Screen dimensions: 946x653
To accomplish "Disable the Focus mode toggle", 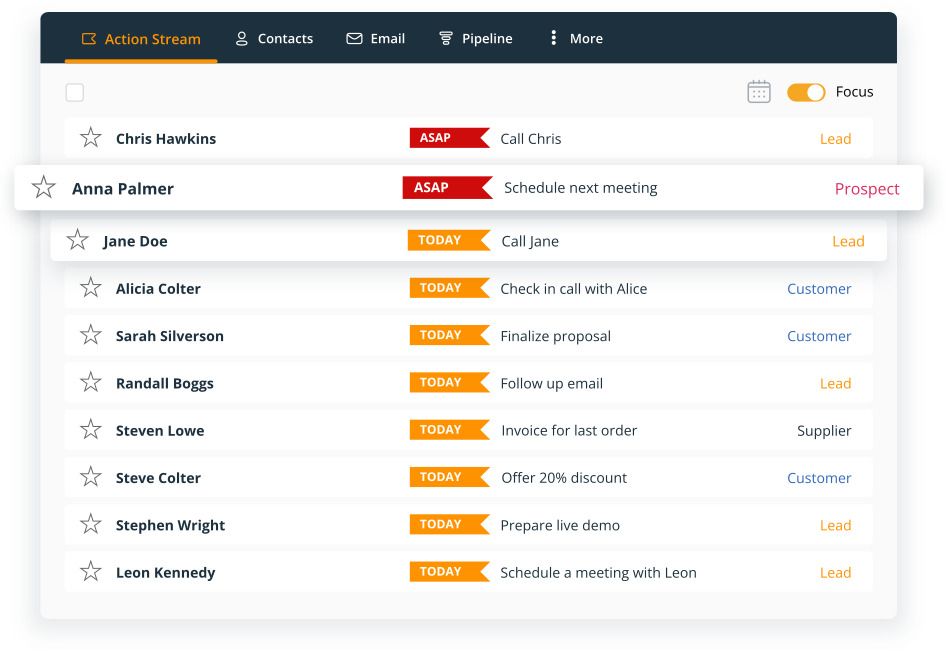I will [x=805, y=91].
